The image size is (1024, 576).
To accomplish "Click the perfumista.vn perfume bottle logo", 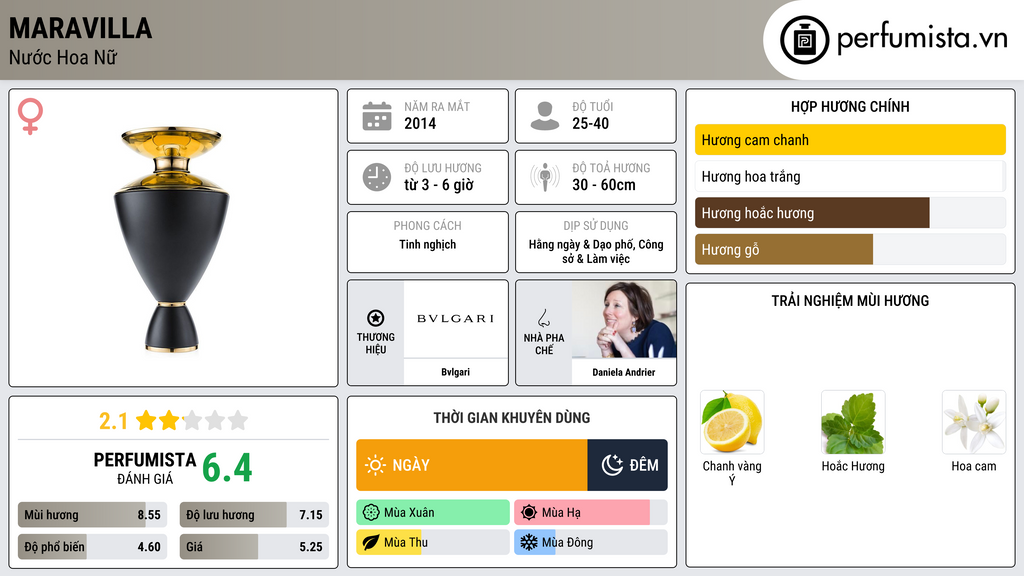I will tap(805, 40).
